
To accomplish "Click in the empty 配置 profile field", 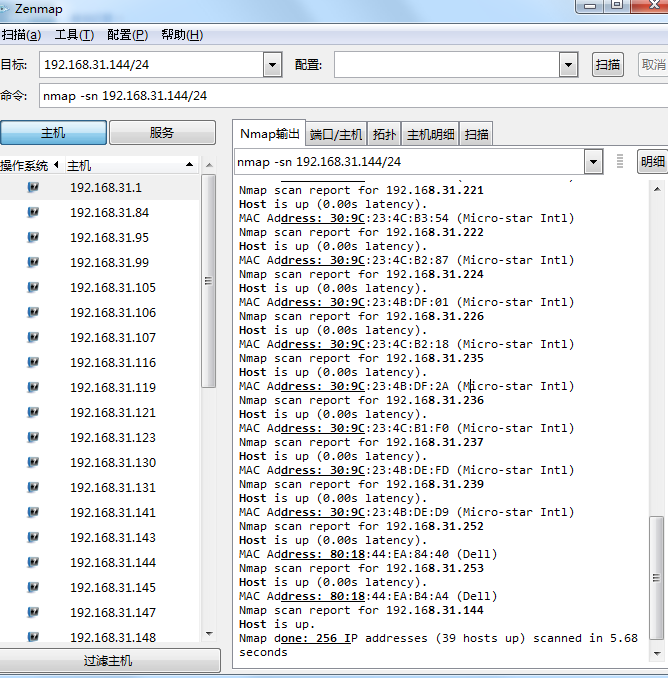I will point(447,65).
